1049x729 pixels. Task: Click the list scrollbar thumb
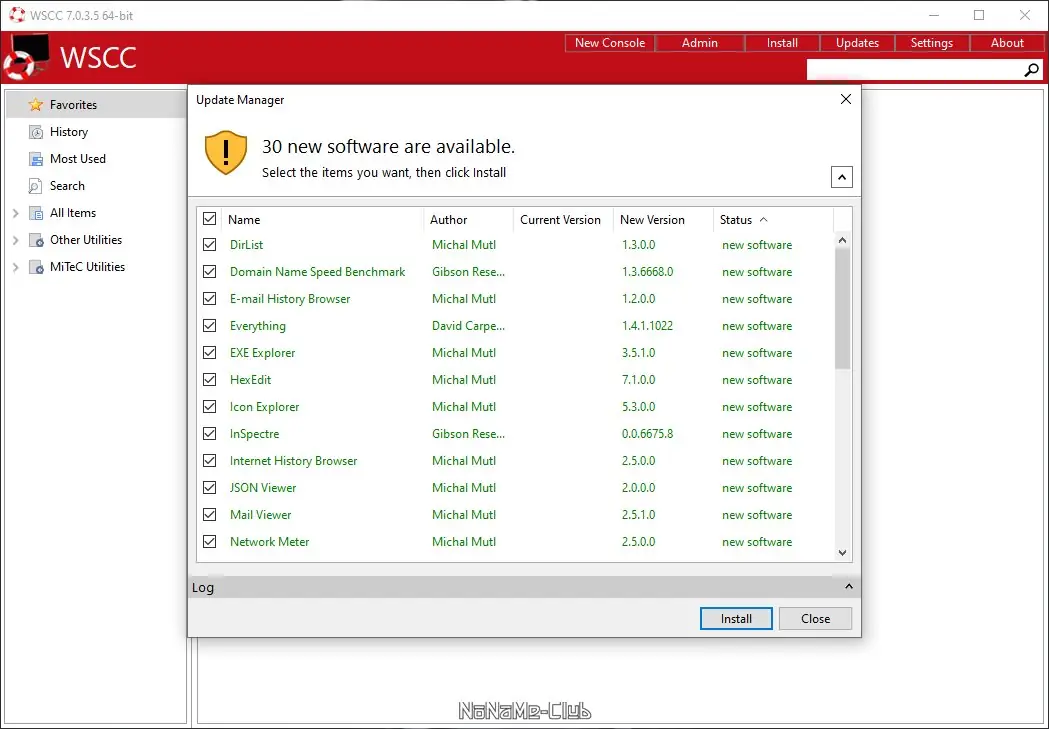pos(842,308)
